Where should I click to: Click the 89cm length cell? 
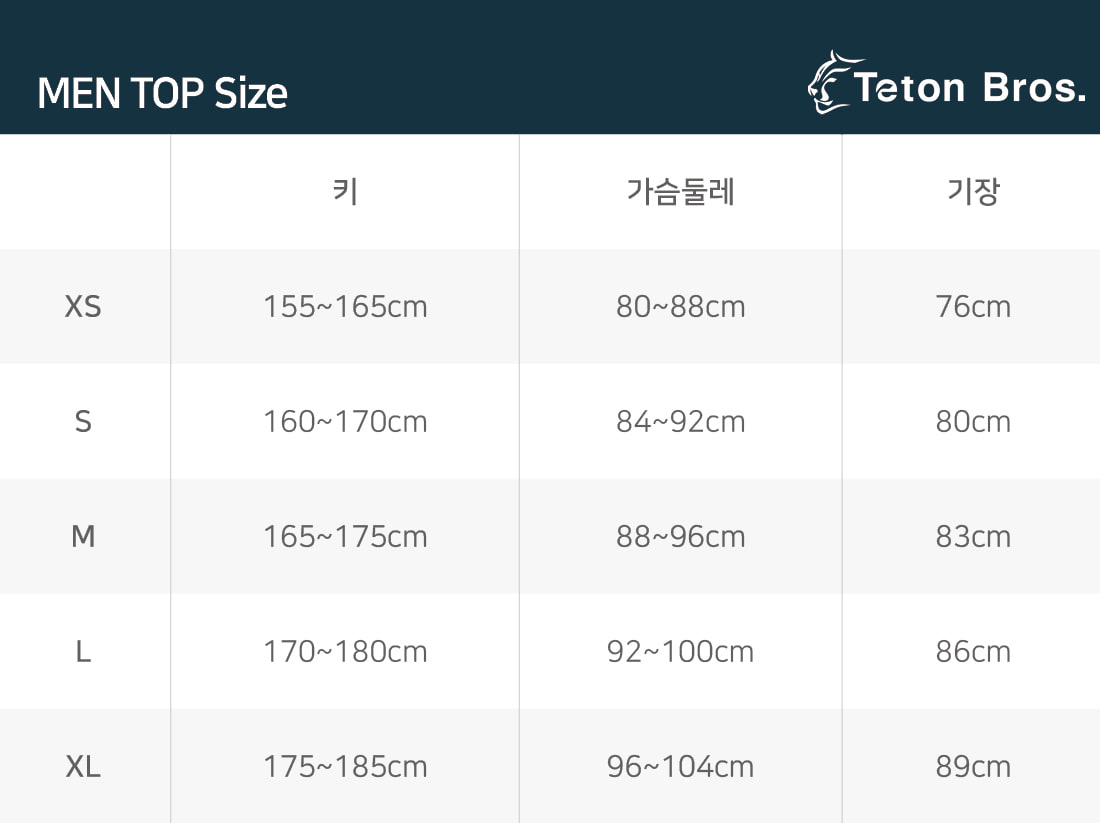(x=972, y=766)
